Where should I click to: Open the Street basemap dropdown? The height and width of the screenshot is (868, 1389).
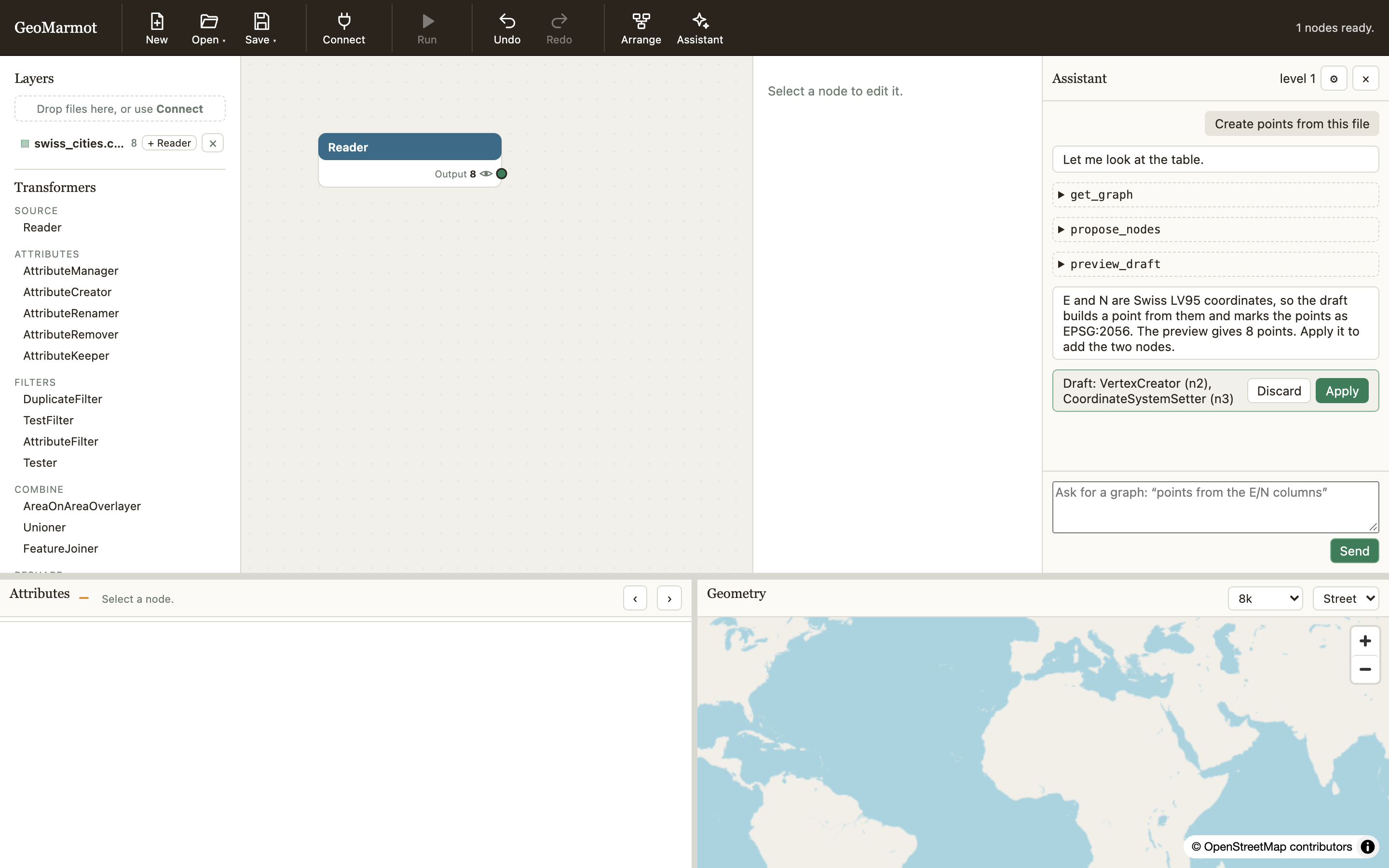[1346, 598]
